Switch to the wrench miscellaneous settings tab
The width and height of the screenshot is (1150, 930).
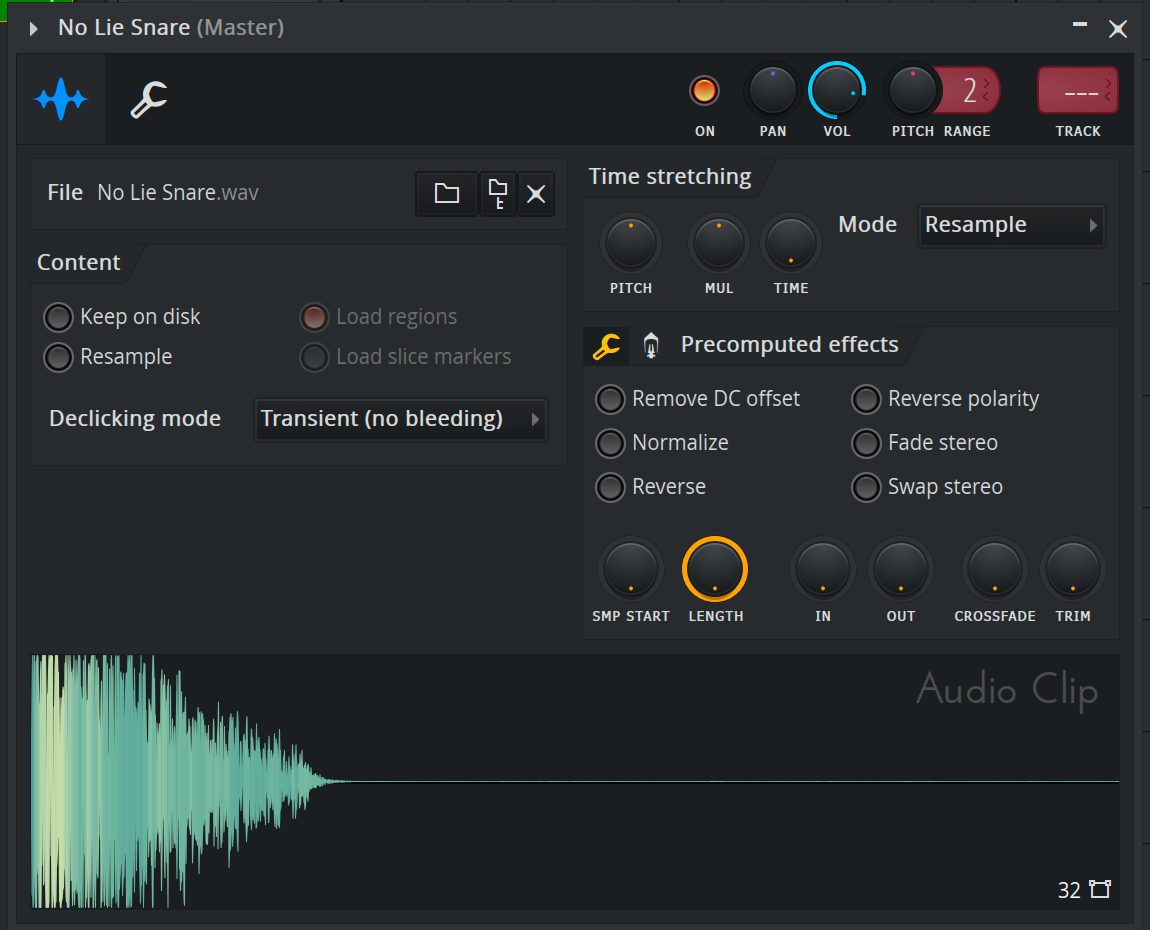[x=149, y=100]
